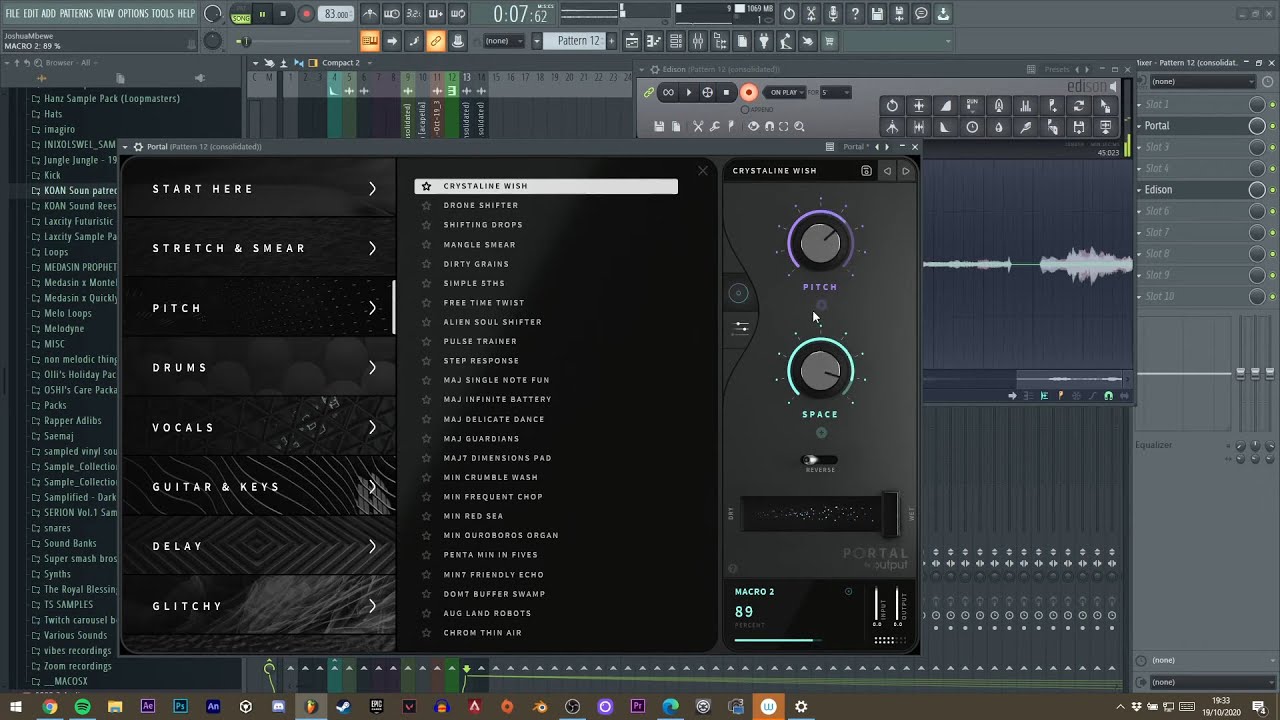Open the Pattern 12 selector

[x=579, y=41]
